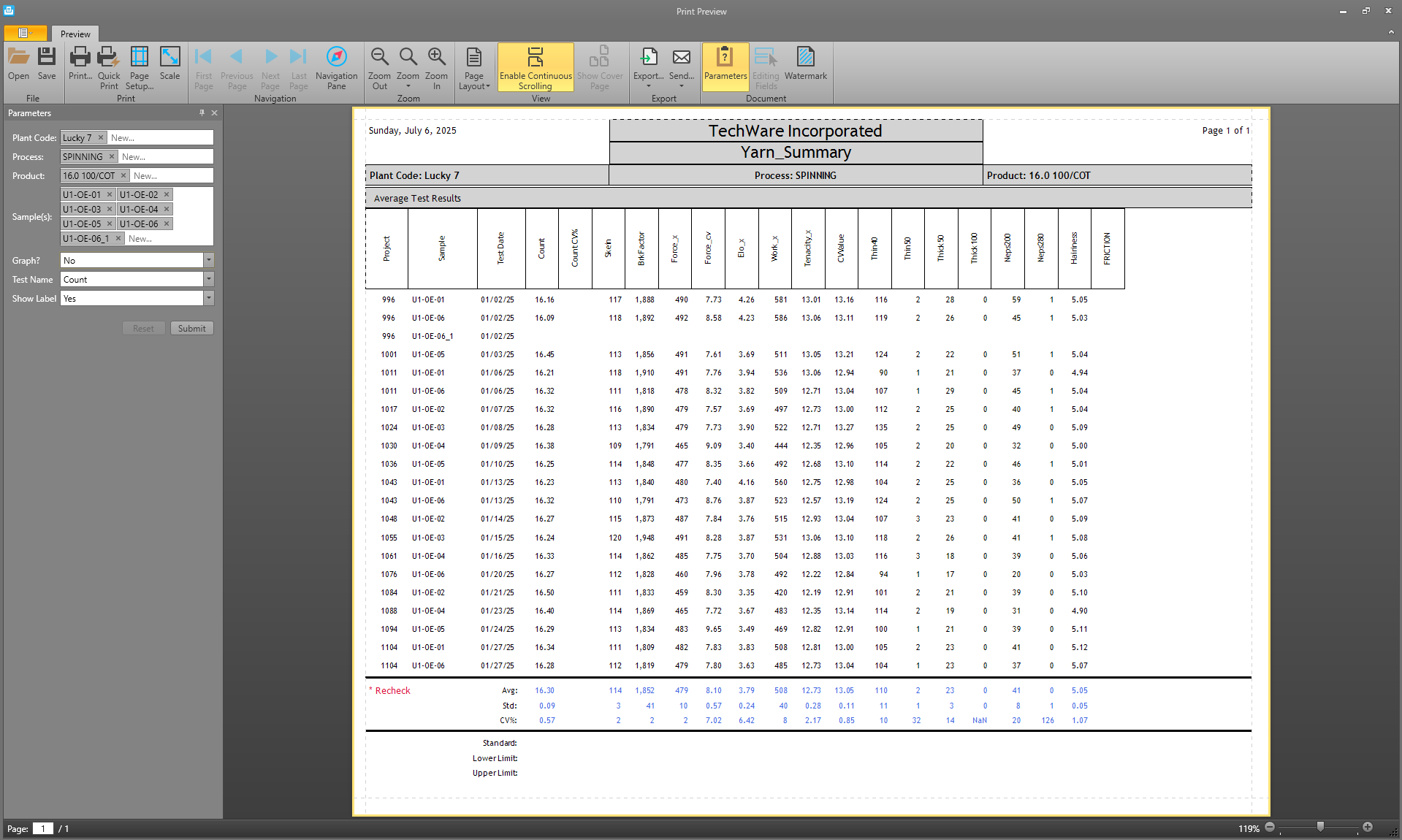Toggle the Parameters panel button
This screenshot has width=1402, height=840.
[x=725, y=64]
